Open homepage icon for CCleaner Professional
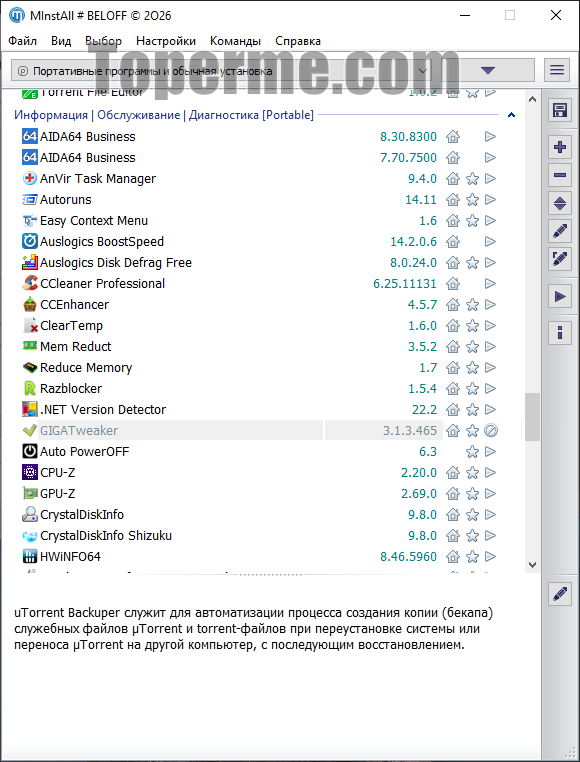580x762 pixels. pos(453,283)
